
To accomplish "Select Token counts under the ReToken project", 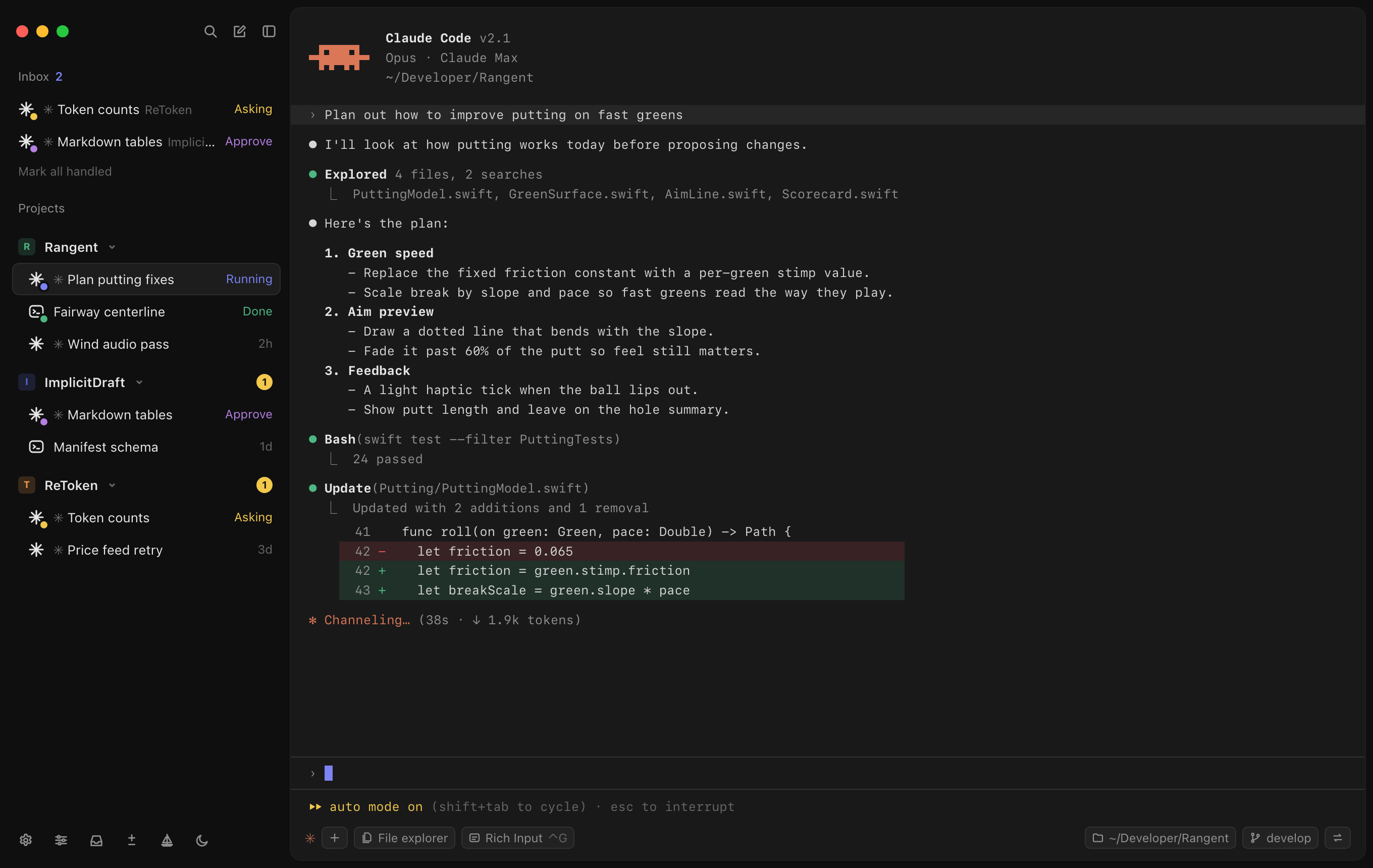I will point(146,518).
